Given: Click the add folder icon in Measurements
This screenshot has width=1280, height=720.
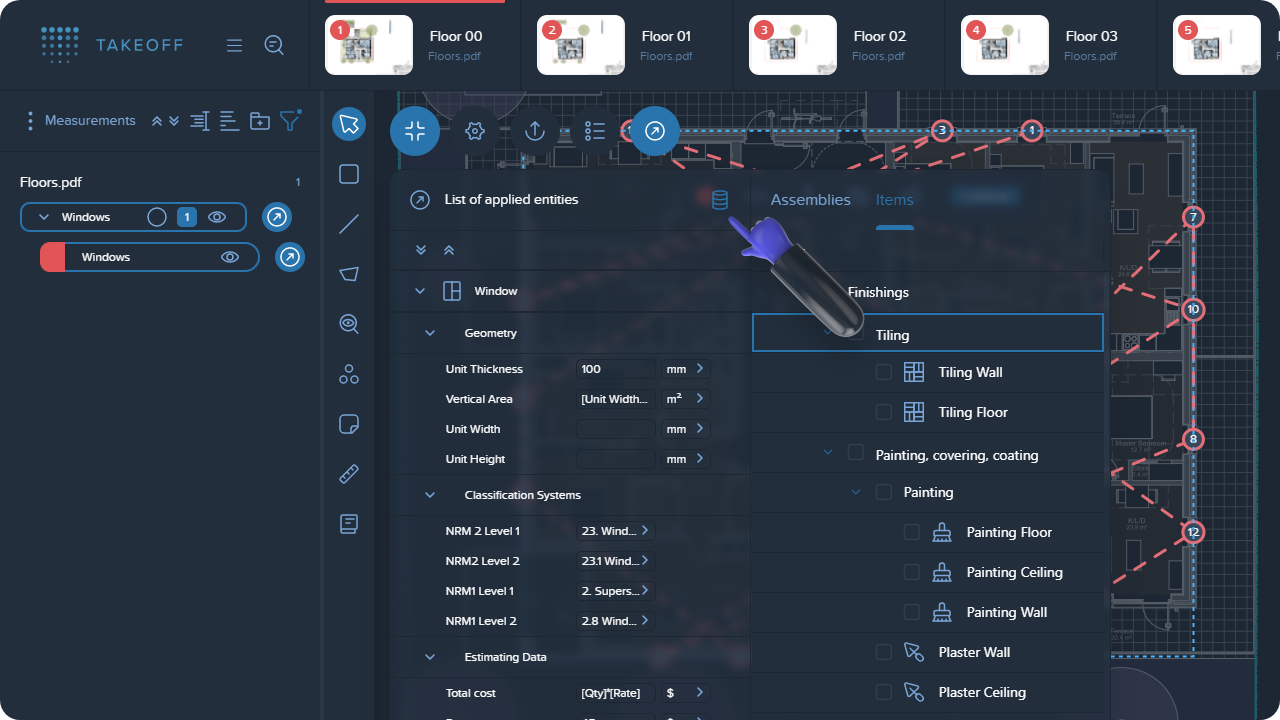Looking at the screenshot, I should pyautogui.click(x=260, y=121).
